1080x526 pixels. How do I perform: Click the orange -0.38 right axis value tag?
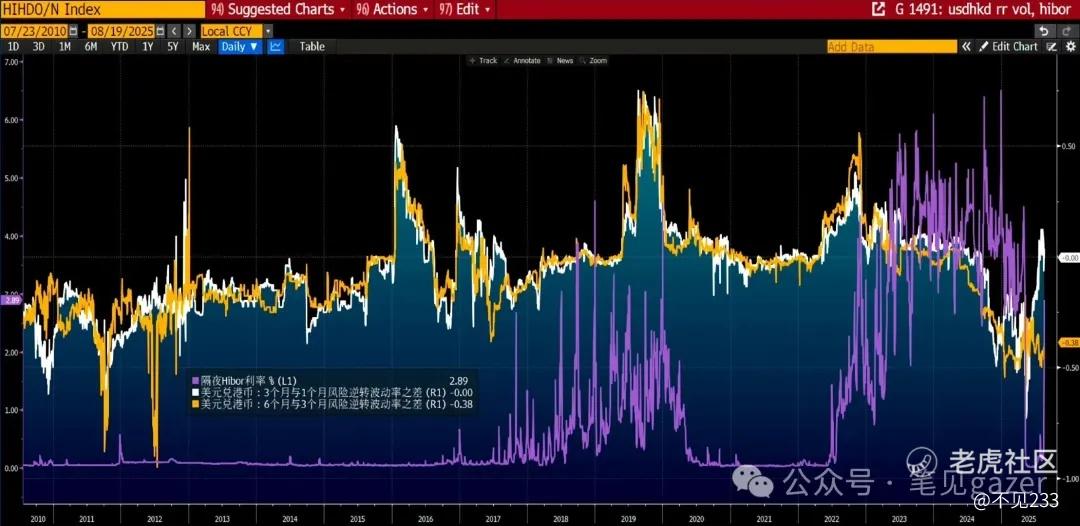pos(1068,342)
